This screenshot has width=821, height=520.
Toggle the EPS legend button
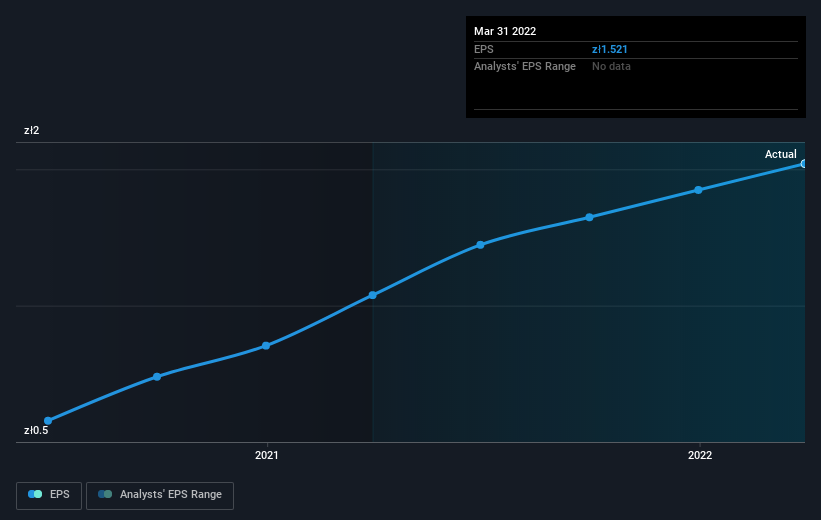[x=49, y=495]
